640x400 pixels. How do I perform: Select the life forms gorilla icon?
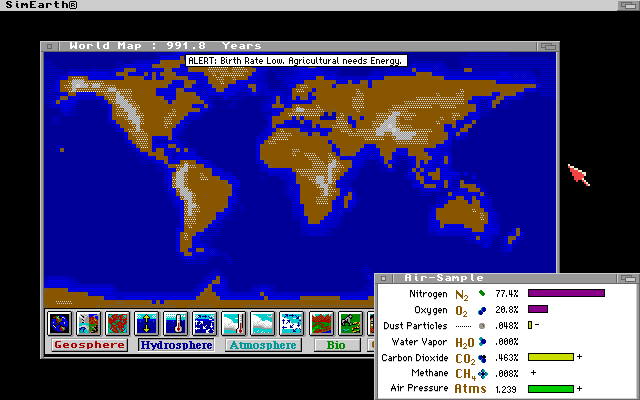click(350, 323)
